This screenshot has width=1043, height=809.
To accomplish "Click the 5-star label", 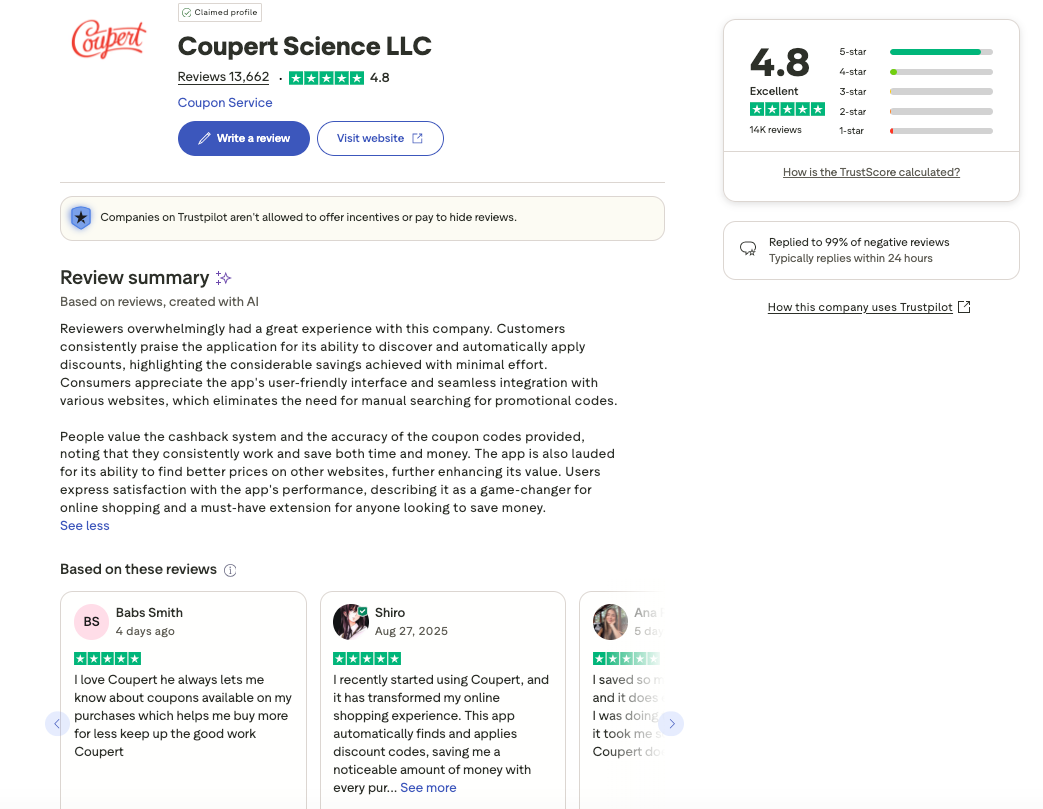I will (853, 52).
